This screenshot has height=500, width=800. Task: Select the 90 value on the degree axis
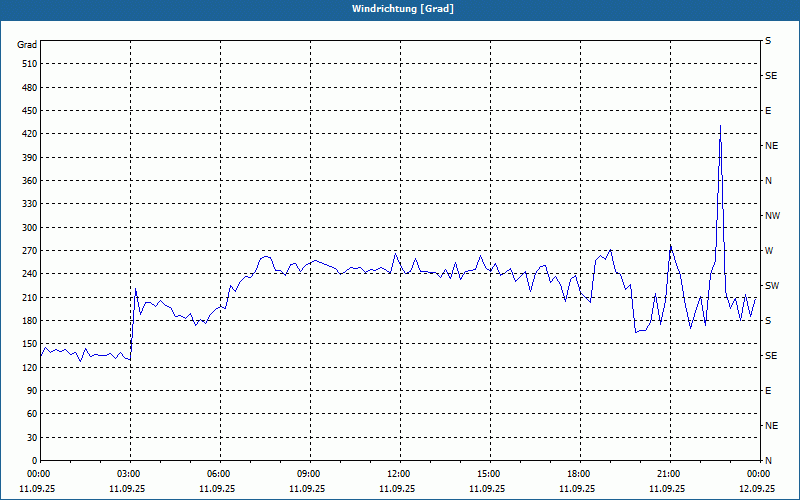[x=32, y=391]
